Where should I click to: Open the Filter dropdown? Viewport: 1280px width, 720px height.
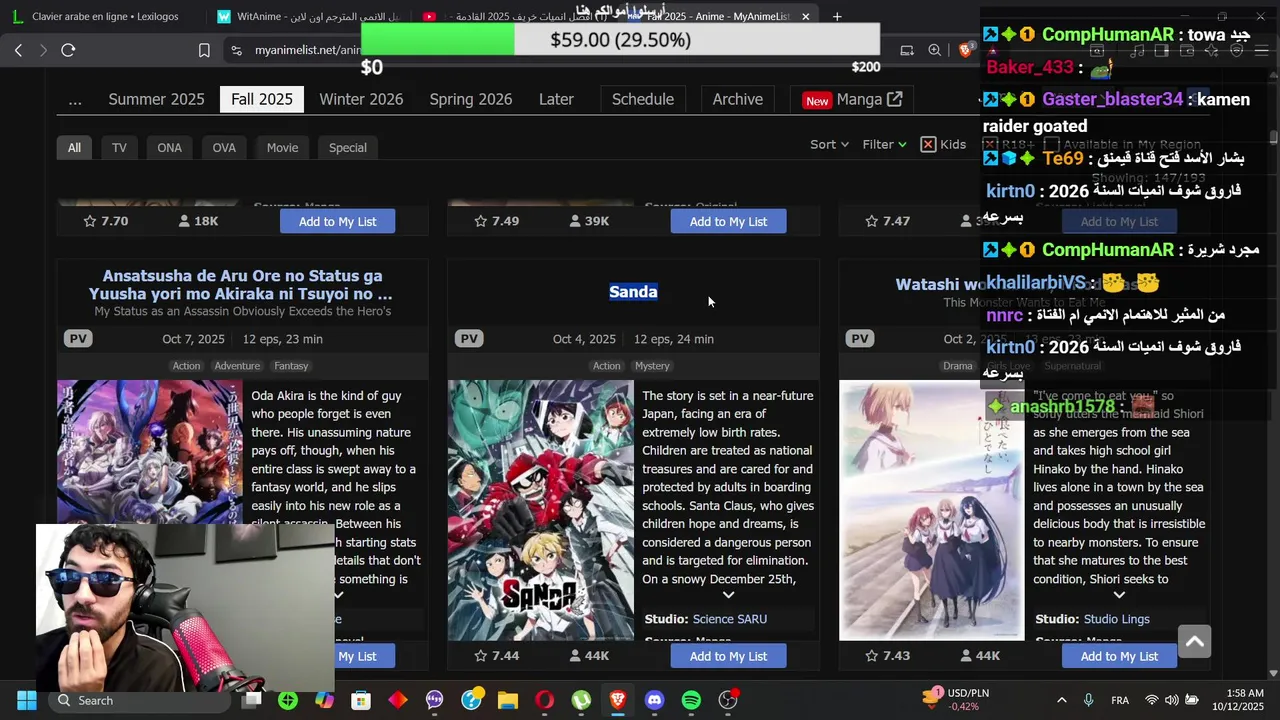pyautogui.click(x=884, y=144)
